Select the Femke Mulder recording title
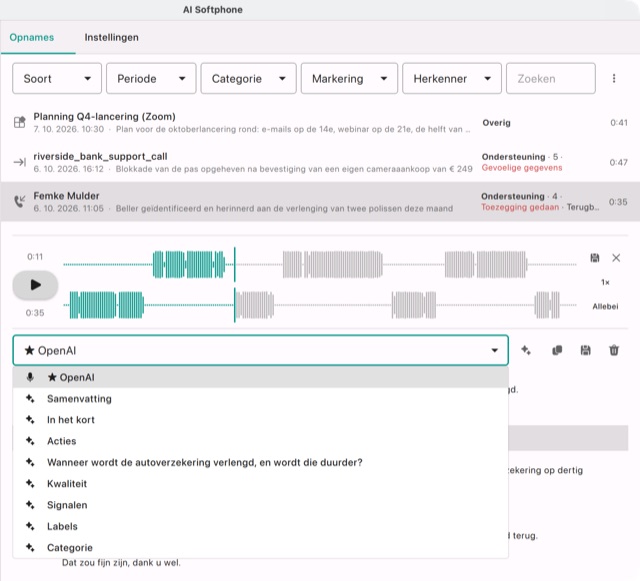 tap(67, 196)
